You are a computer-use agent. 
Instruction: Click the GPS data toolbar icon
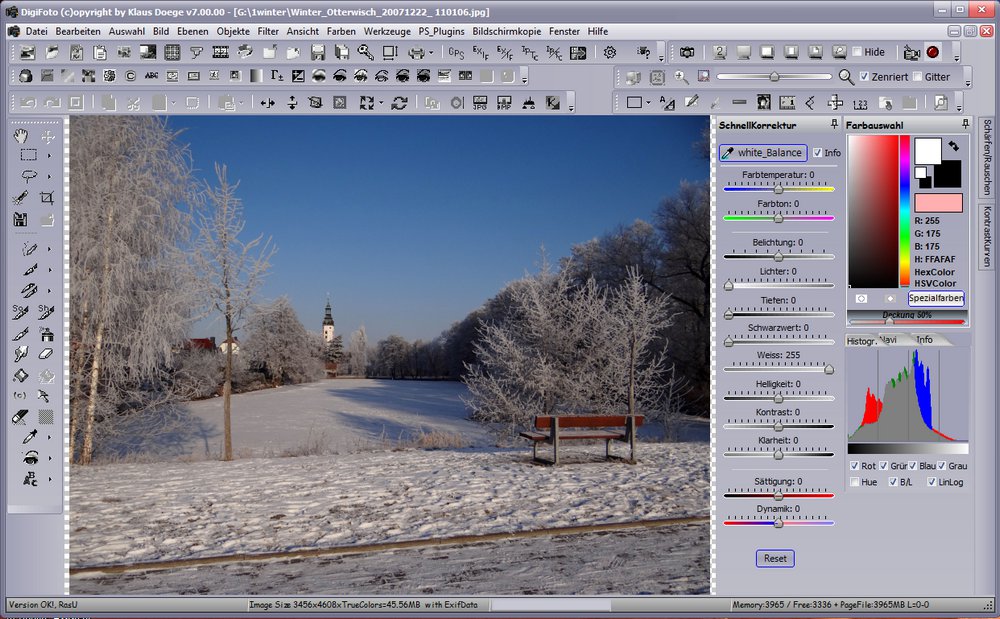click(456, 52)
